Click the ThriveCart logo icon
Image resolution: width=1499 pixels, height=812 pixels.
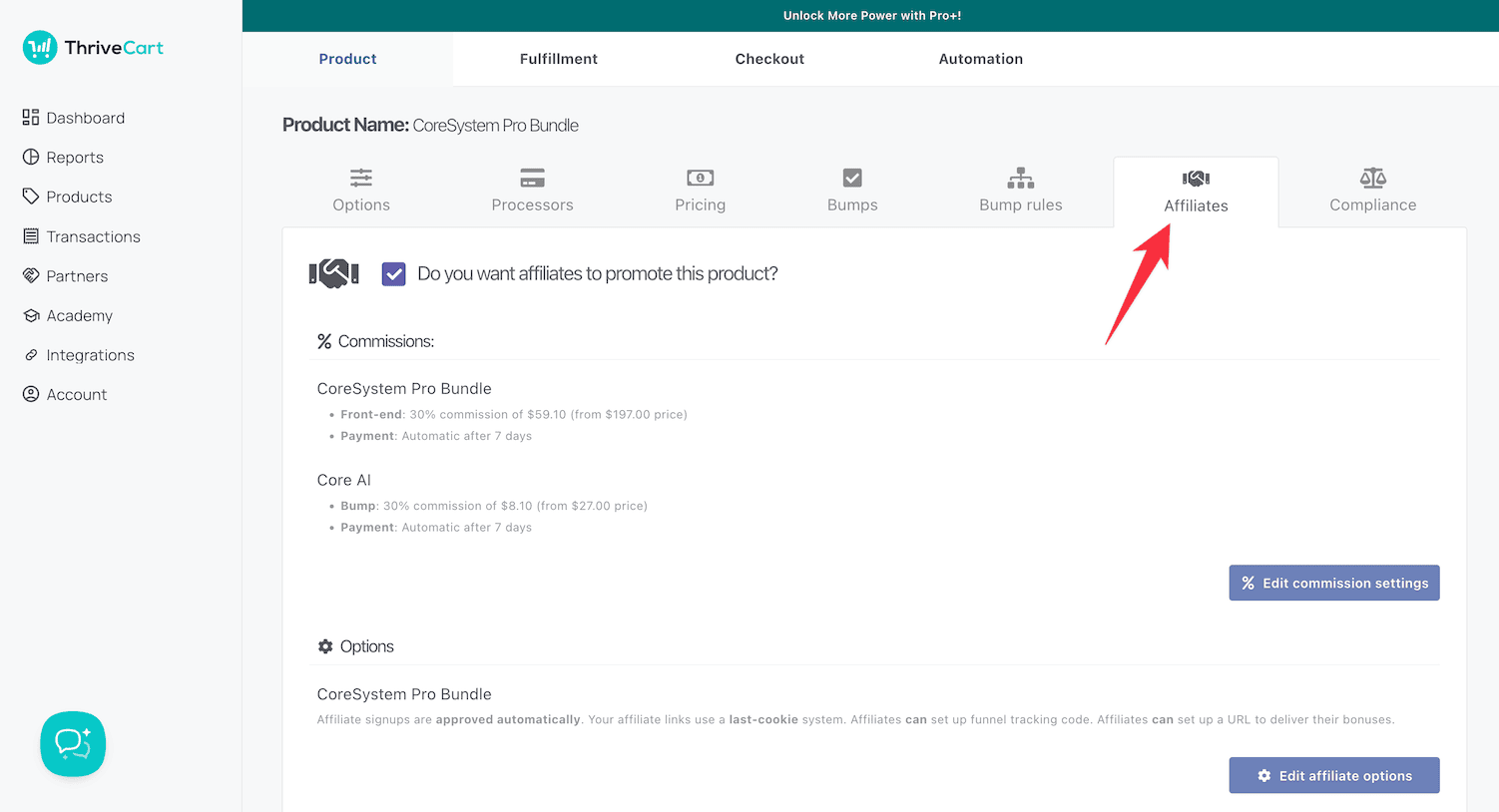(40, 47)
